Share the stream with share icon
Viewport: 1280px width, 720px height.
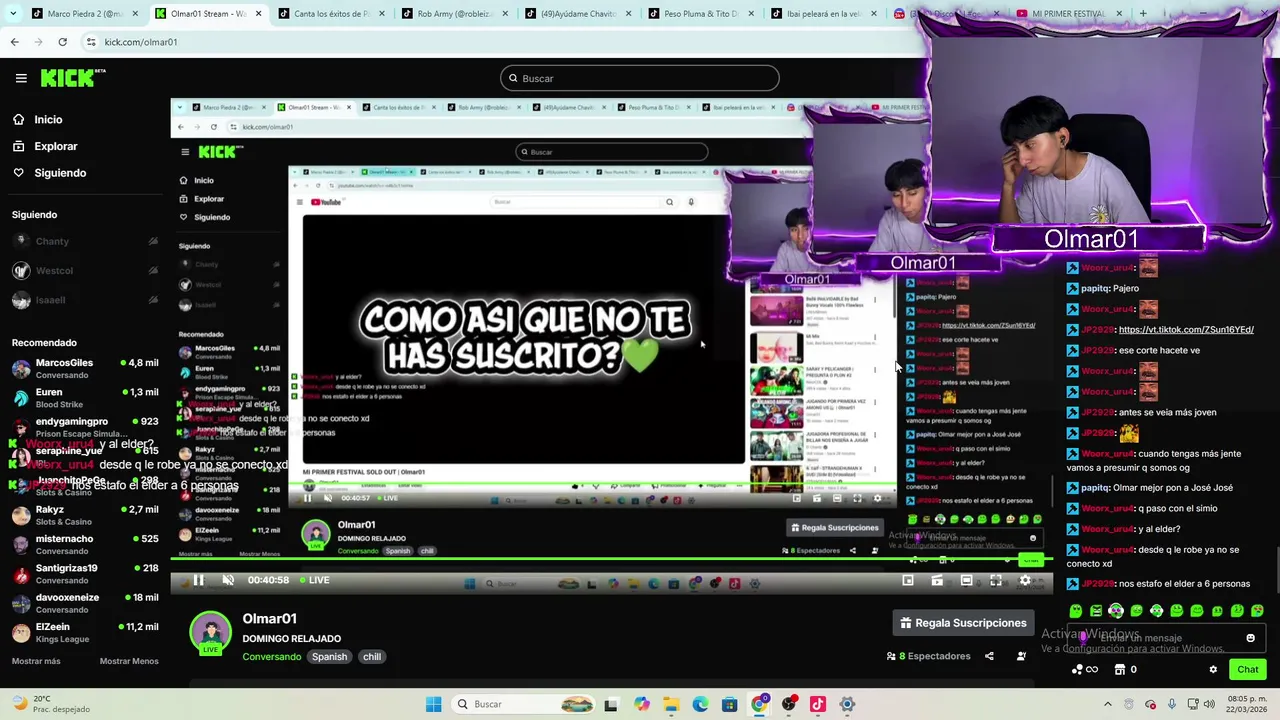point(989,656)
